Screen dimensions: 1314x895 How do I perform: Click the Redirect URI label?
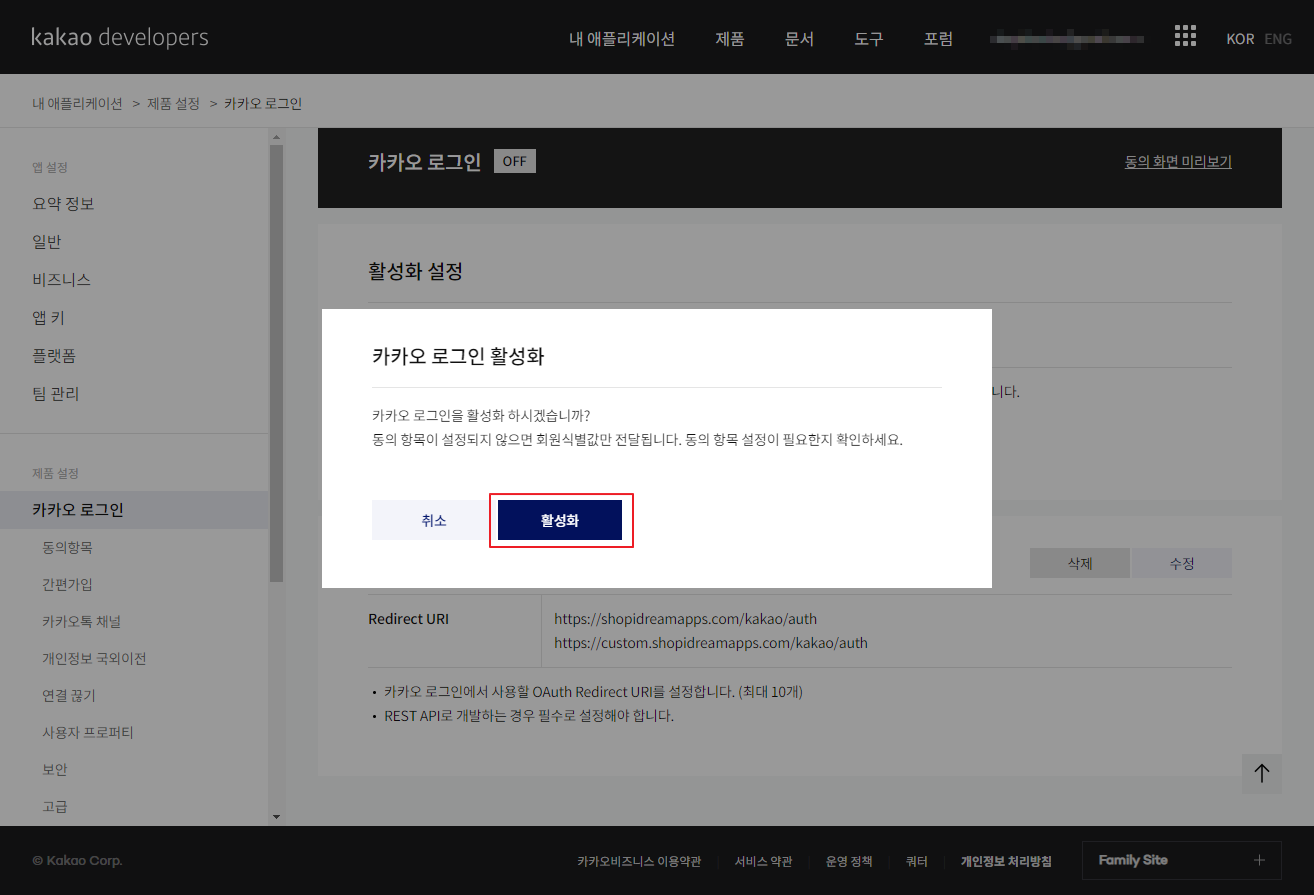[x=408, y=619]
